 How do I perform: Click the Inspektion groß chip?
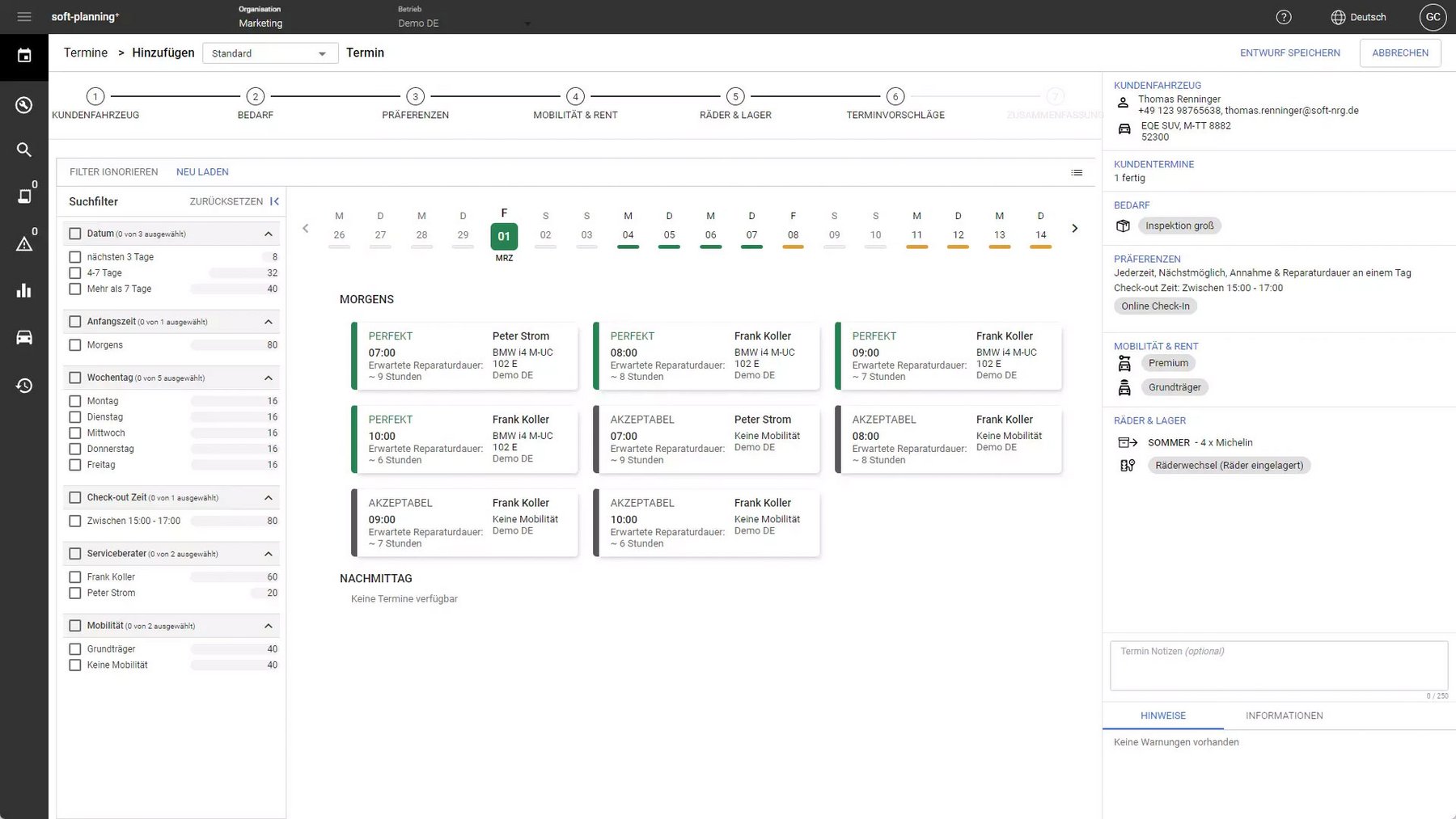(1179, 226)
